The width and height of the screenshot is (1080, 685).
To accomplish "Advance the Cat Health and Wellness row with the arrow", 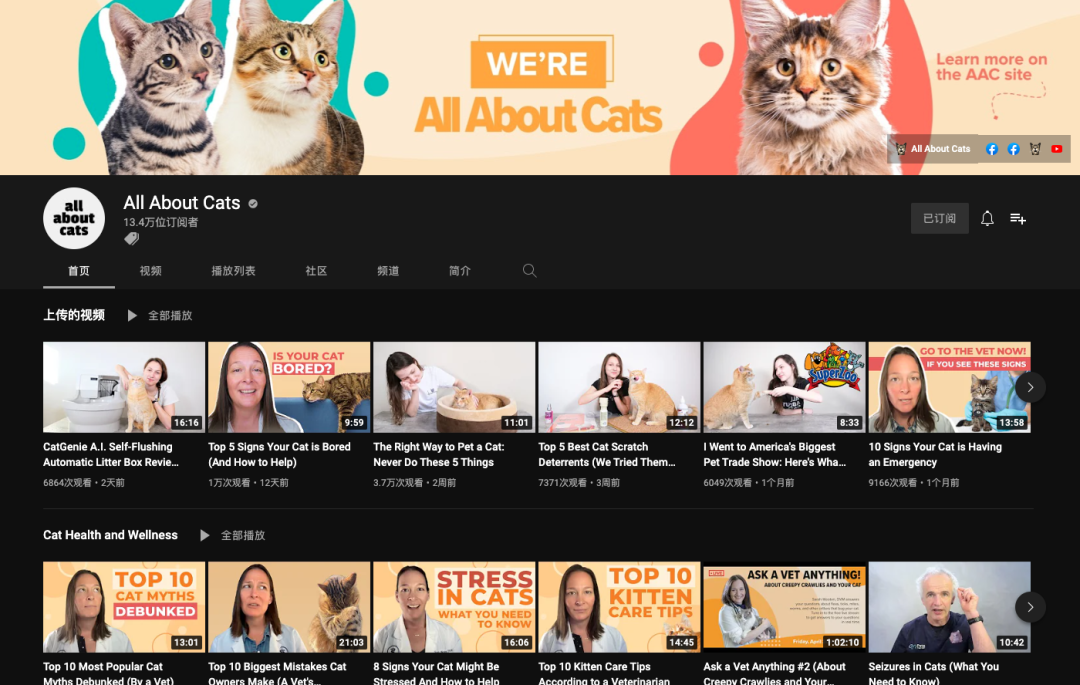I will [1030, 607].
